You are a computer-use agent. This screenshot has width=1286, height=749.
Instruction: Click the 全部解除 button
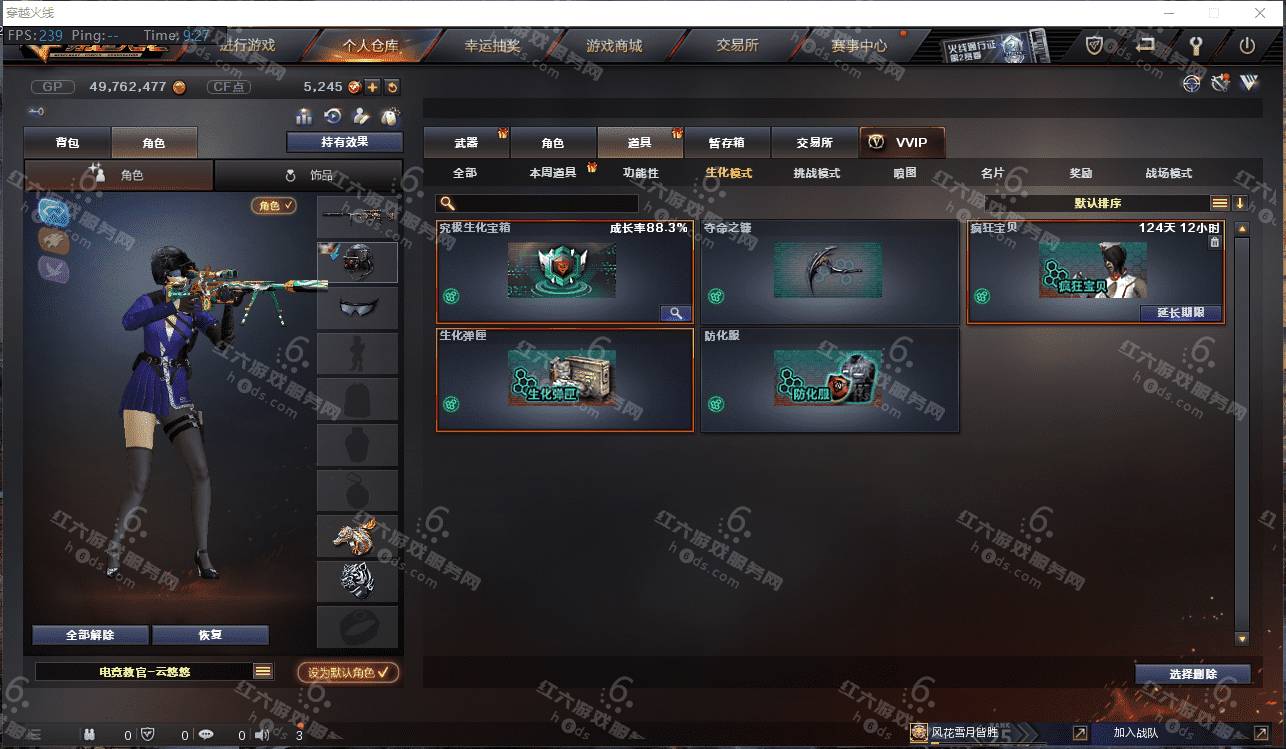(90, 635)
